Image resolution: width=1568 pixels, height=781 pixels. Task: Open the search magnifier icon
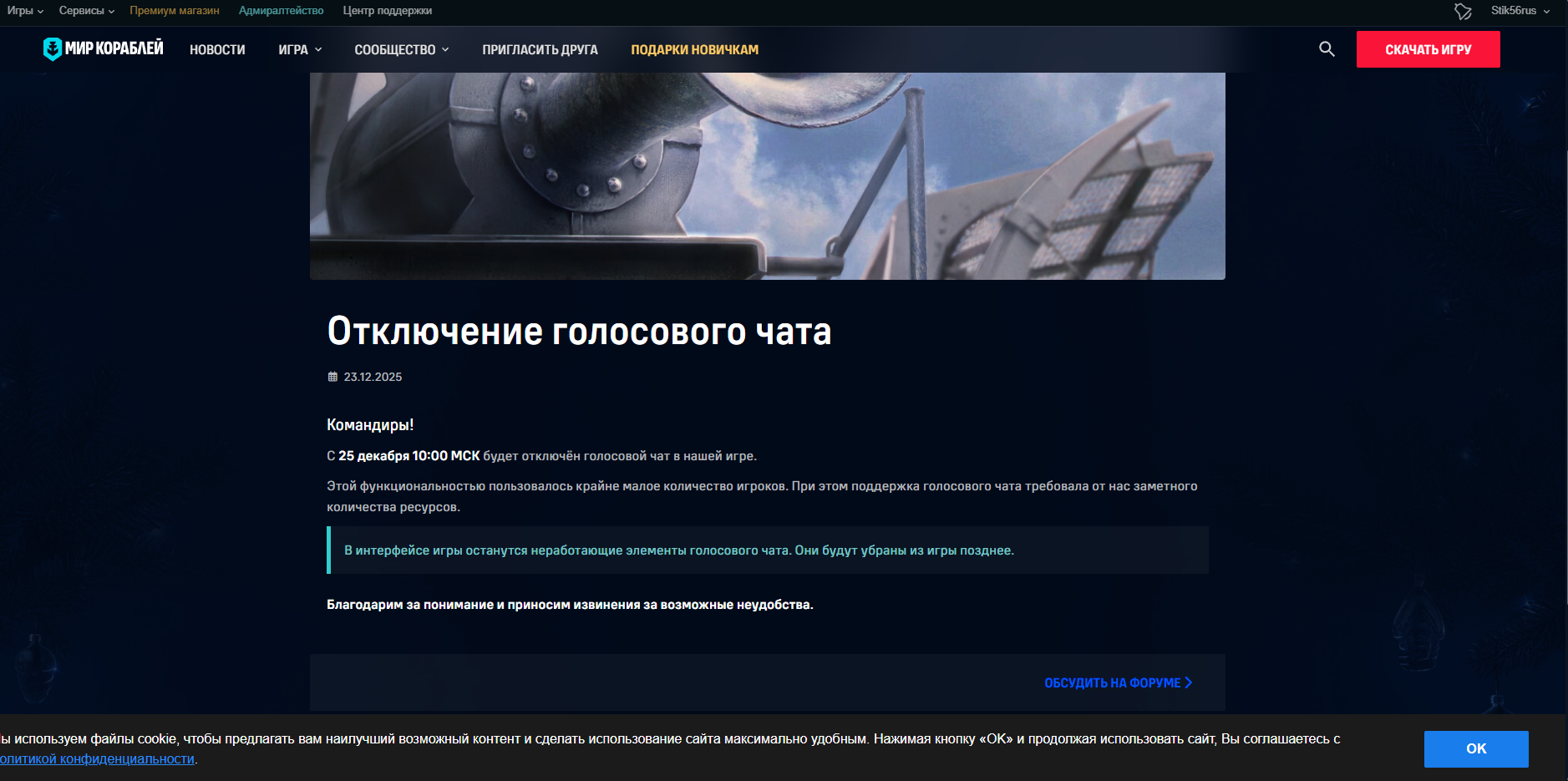(x=1327, y=49)
